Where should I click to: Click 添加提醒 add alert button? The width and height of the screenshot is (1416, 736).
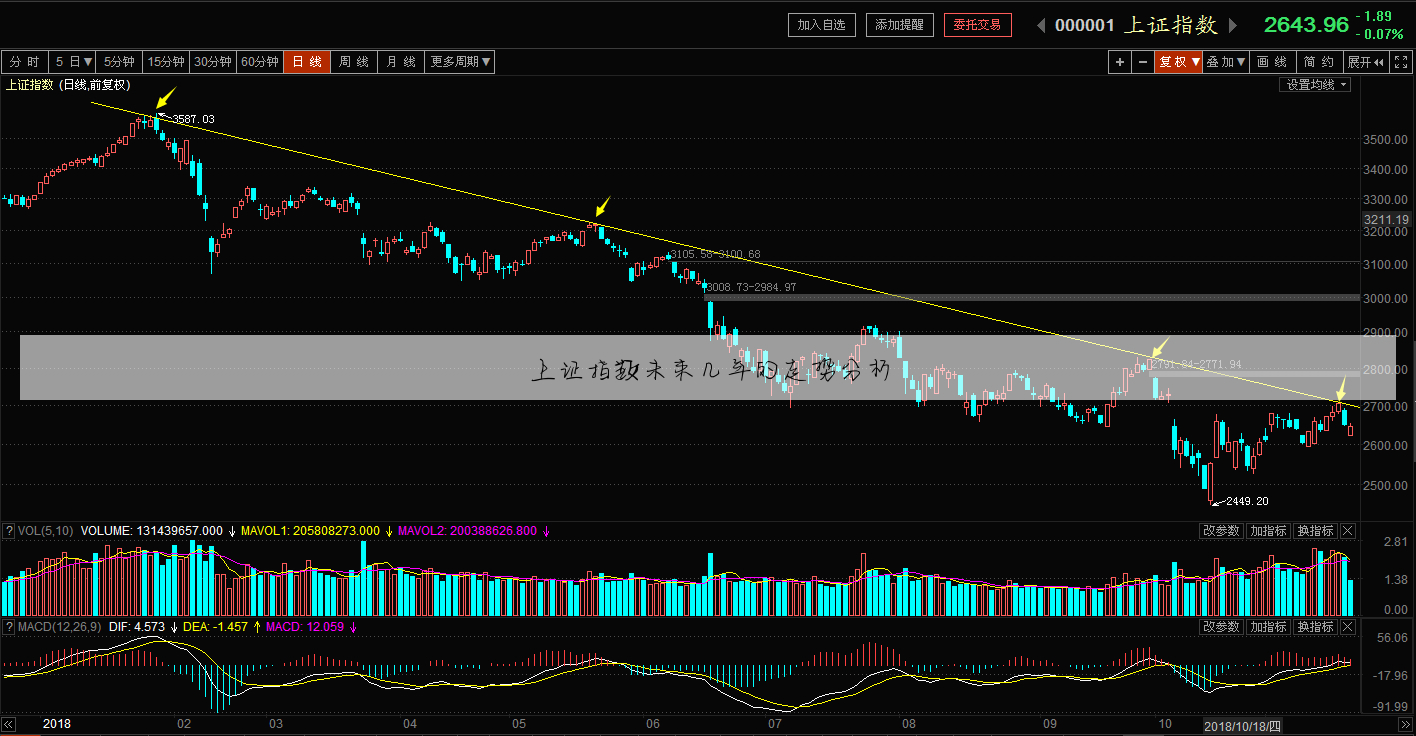[x=900, y=25]
